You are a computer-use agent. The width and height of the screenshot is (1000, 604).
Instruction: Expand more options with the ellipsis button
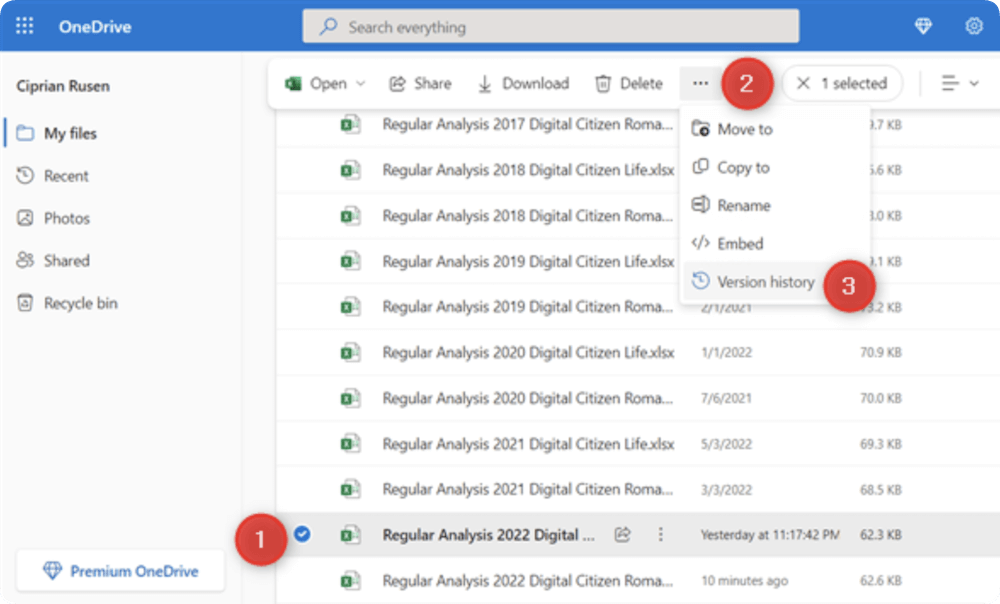[700, 83]
